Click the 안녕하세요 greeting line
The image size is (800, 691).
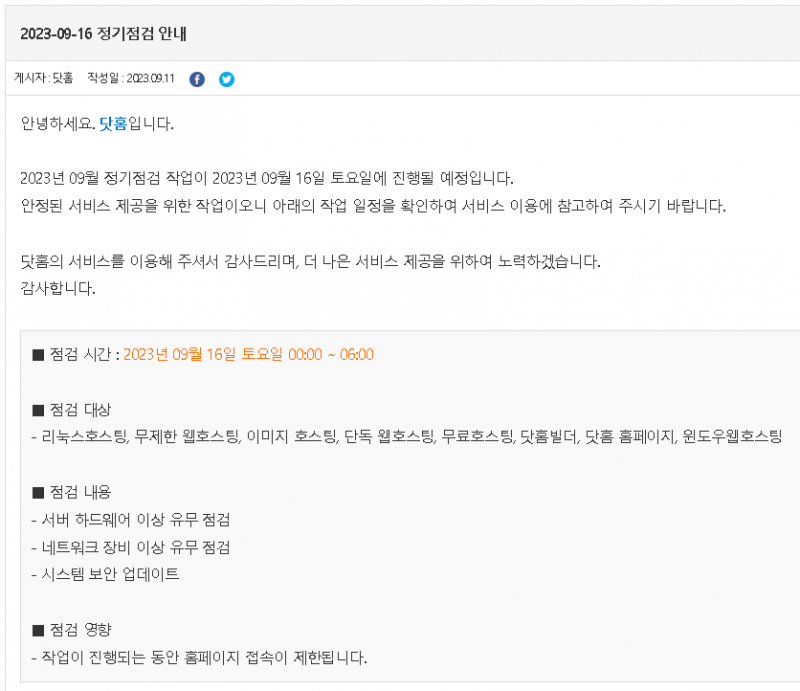pos(97,124)
